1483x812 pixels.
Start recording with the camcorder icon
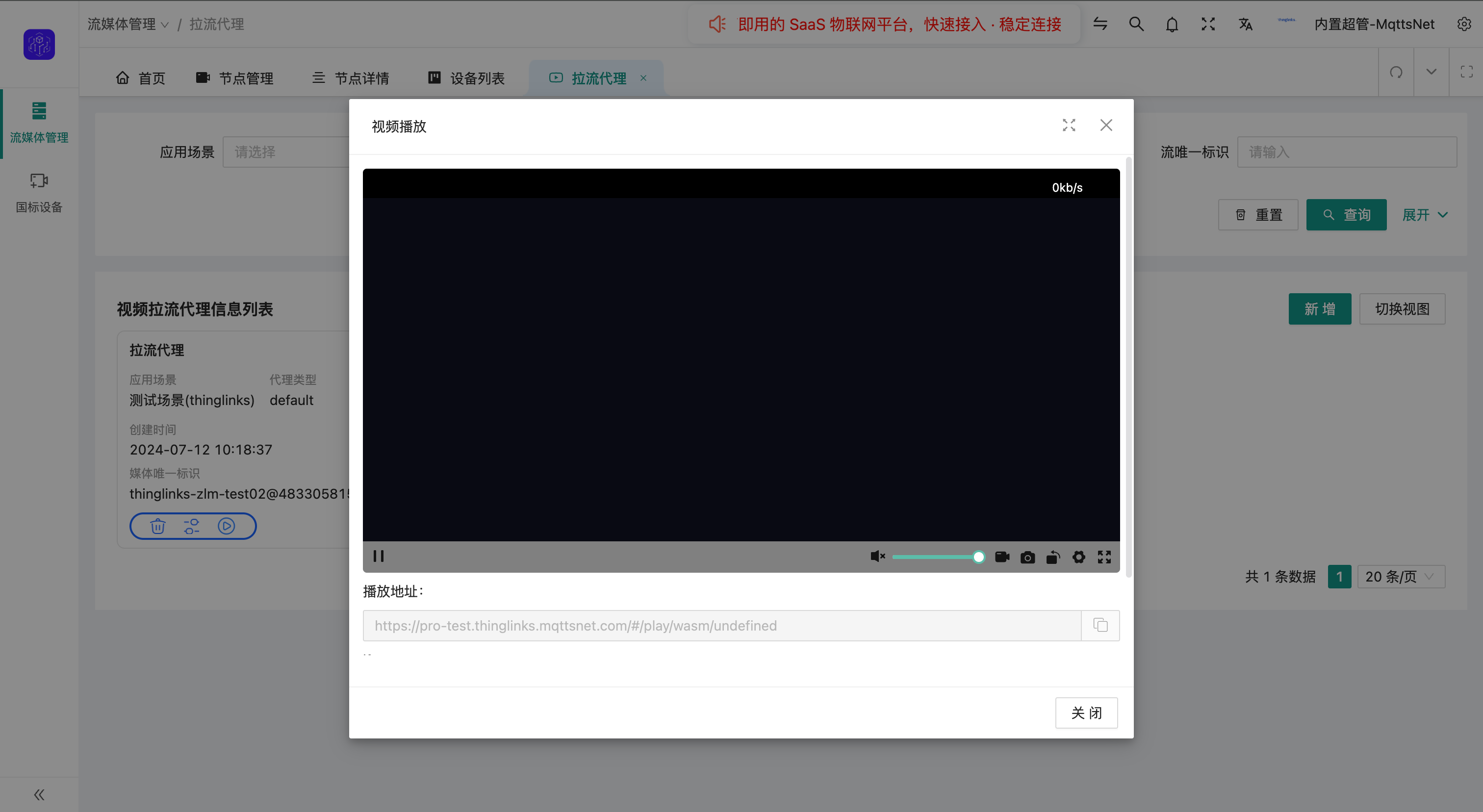(1002, 557)
